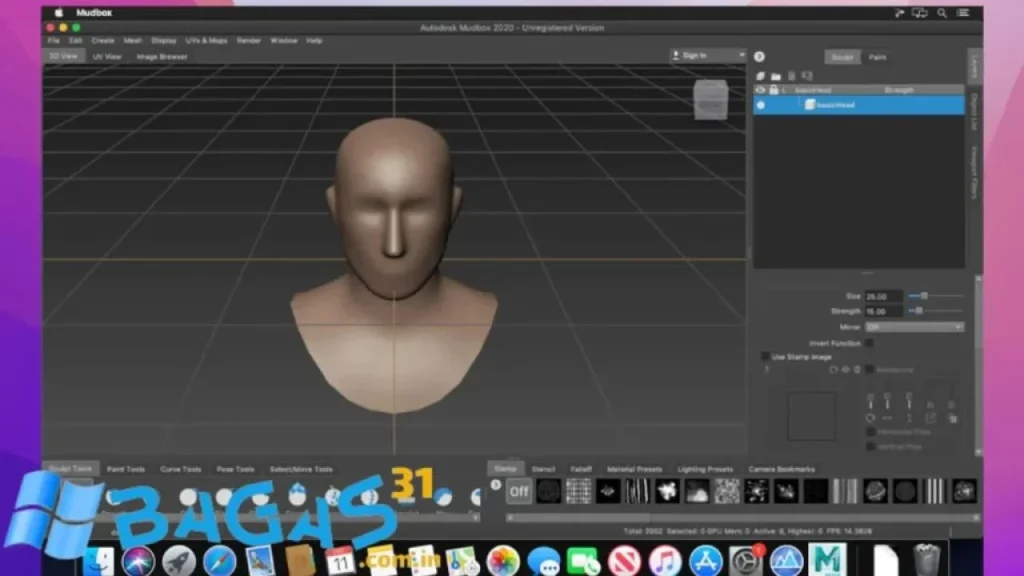
Task: Click the eye visibility column header
Action: tap(760, 90)
